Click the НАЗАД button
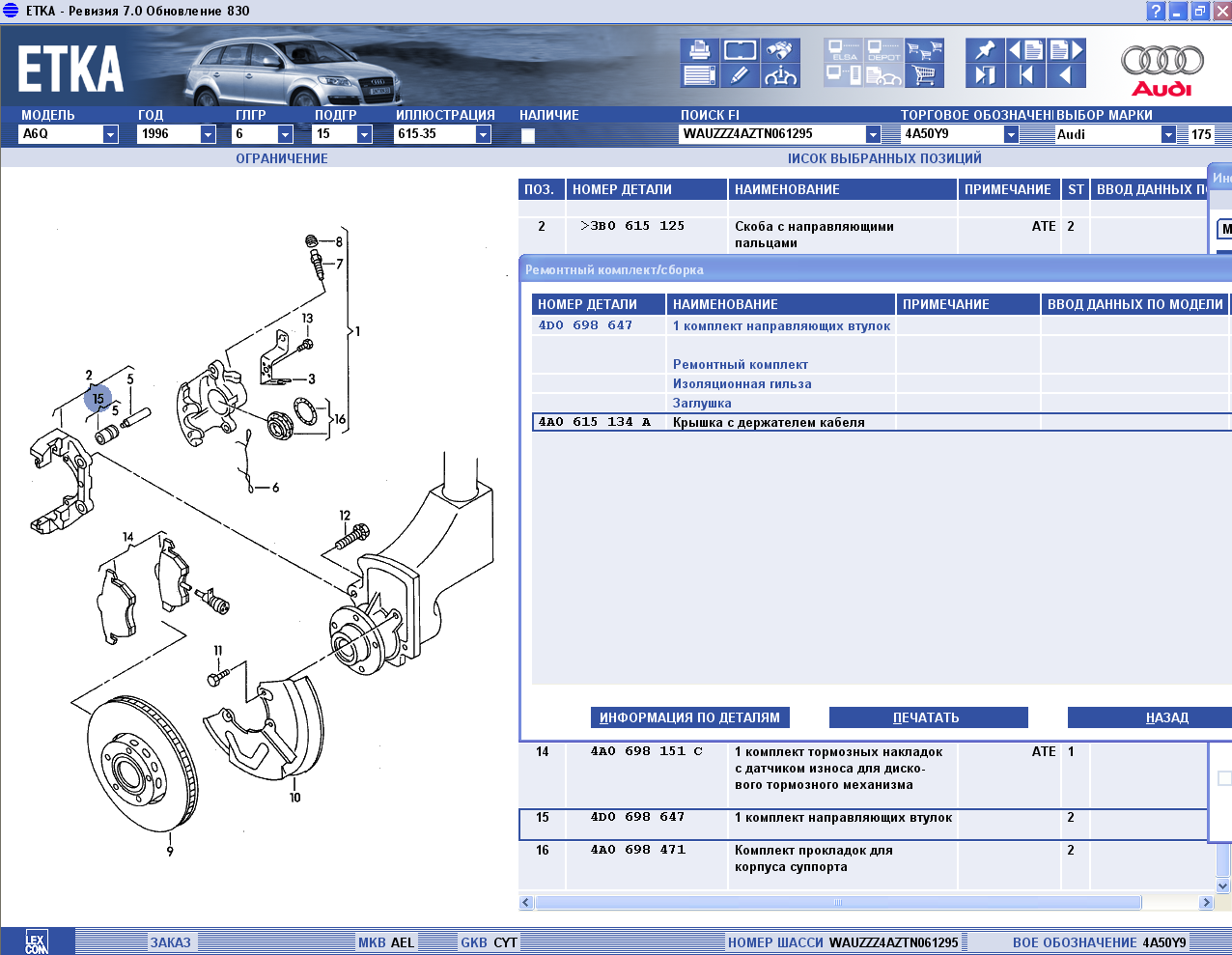The width and height of the screenshot is (1232, 955). [x=1150, y=717]
